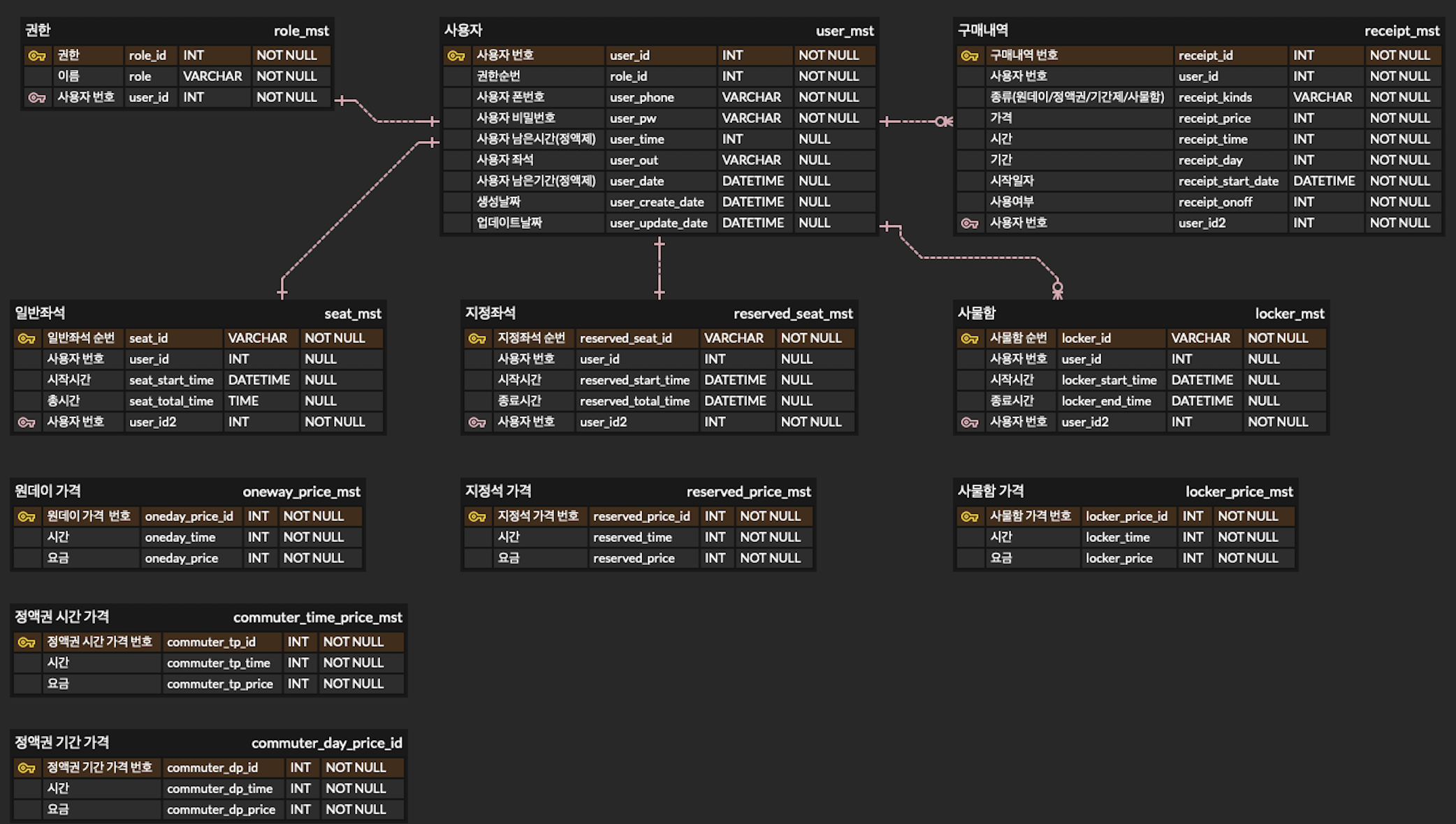
Task: Select the foreign key icon on user_id2 in seat_mst
Action: pyautogui.click(x=27, y=422)
